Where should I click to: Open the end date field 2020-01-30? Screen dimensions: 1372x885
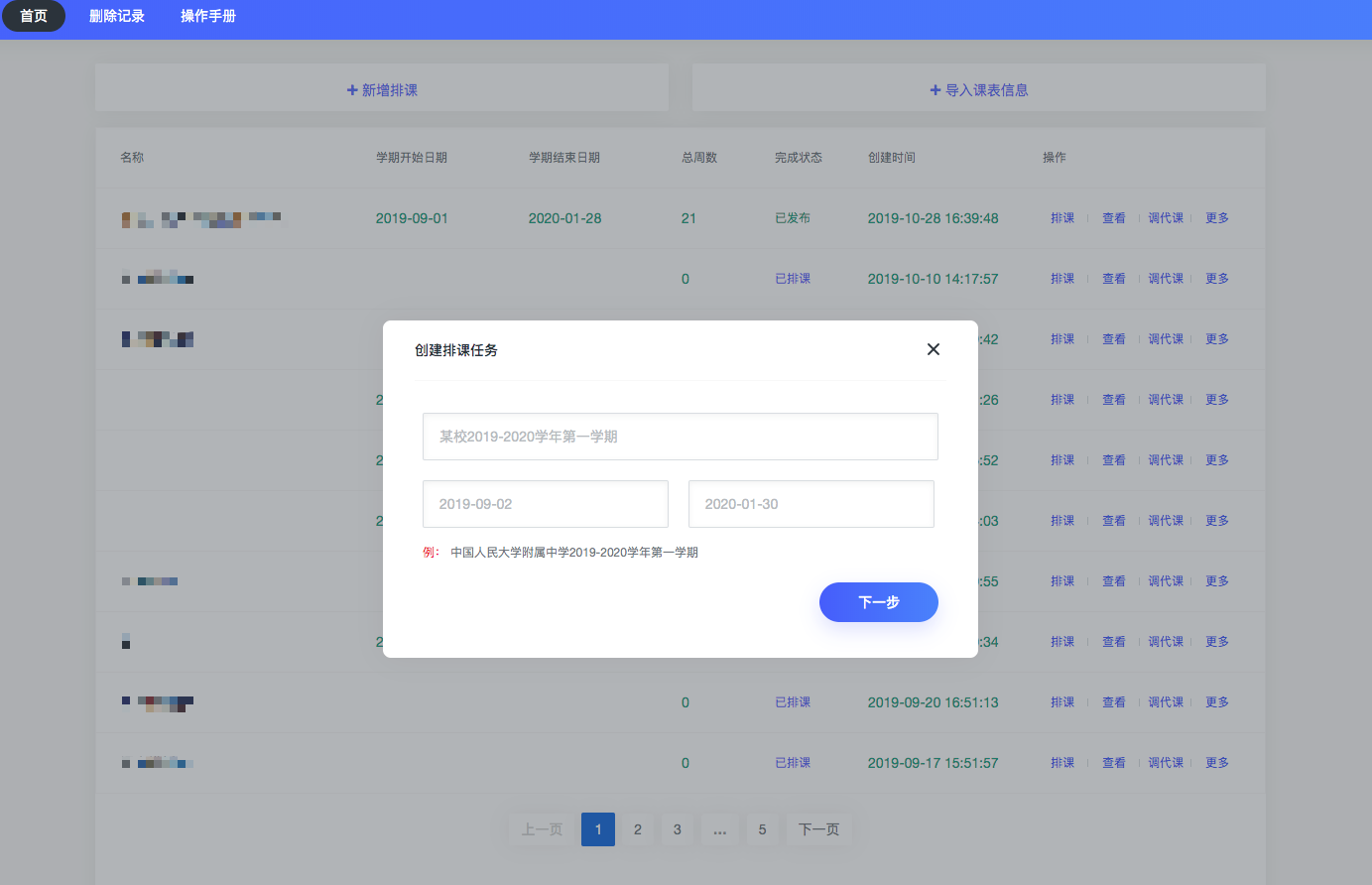[x=811, y=504]
